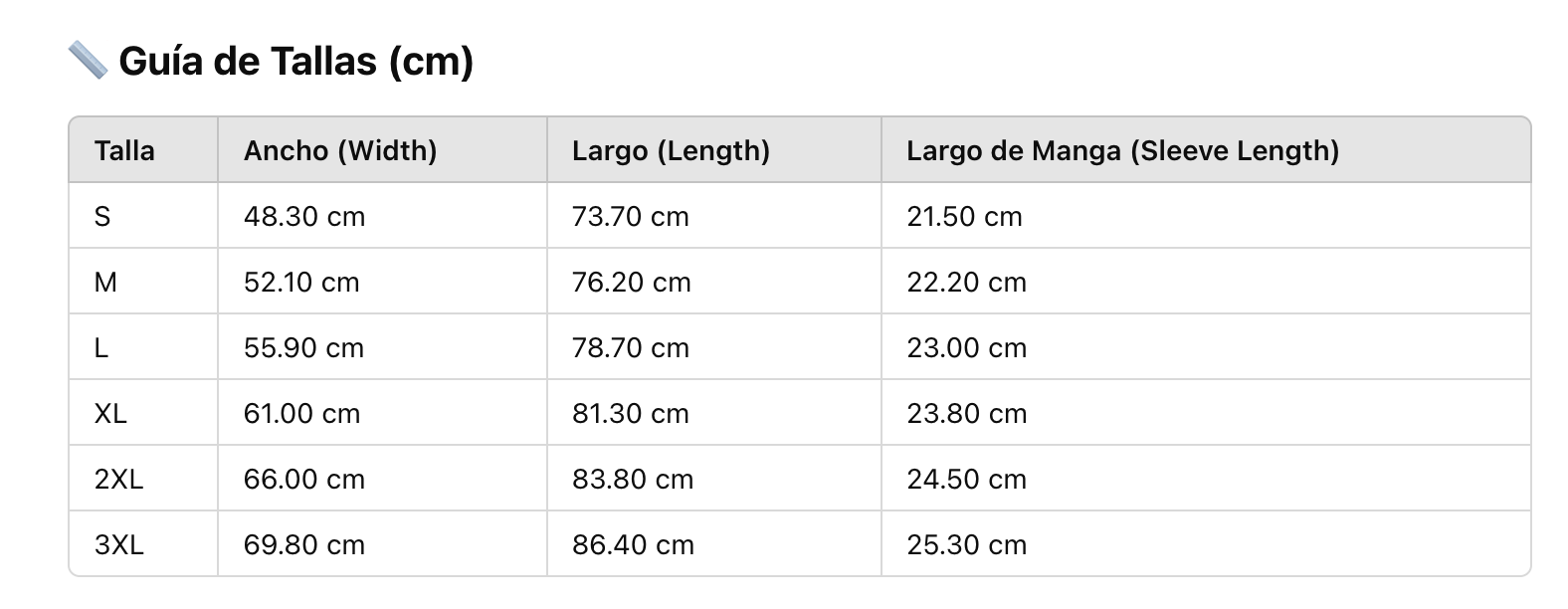Select the Largo de Manga header
The image size is (1568, 609).
(x=1122, y=151)
